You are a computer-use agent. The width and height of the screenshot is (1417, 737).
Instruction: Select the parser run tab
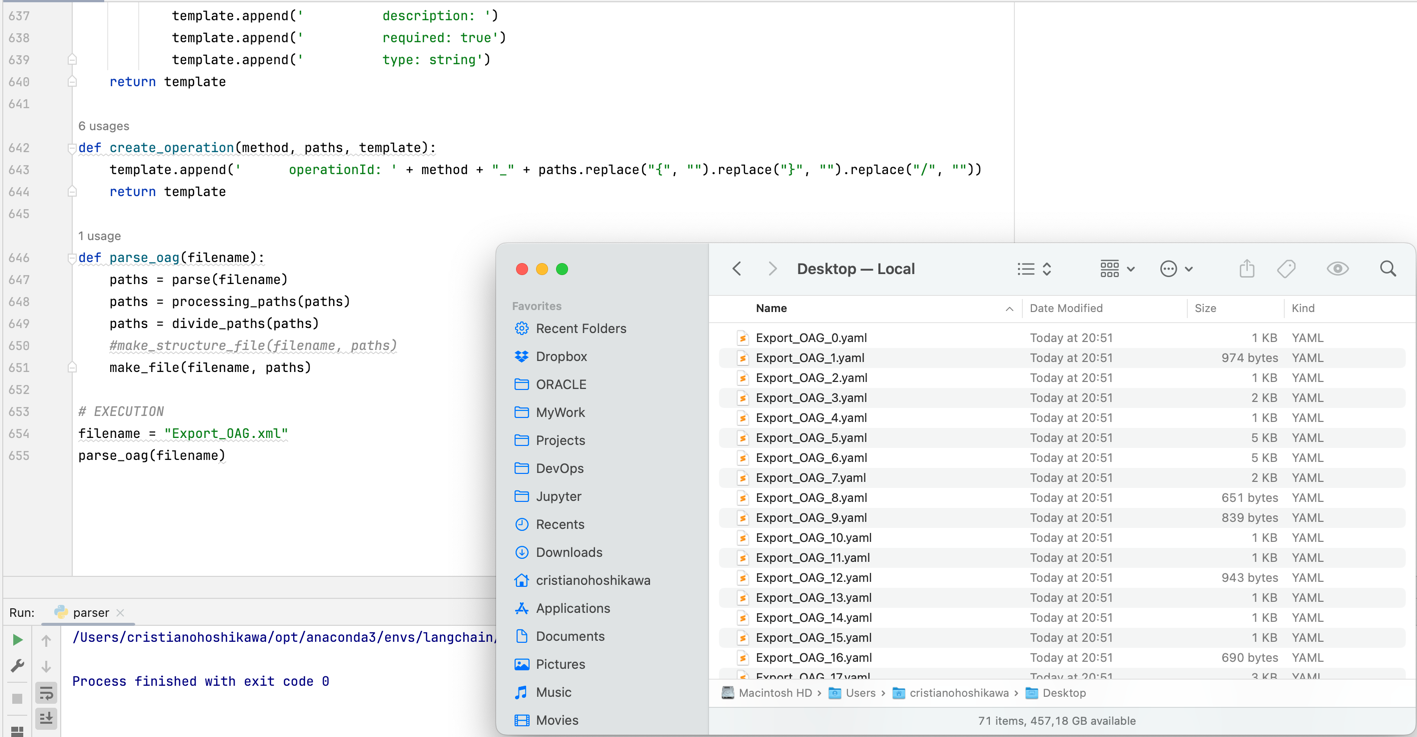[x=90, y=613]
